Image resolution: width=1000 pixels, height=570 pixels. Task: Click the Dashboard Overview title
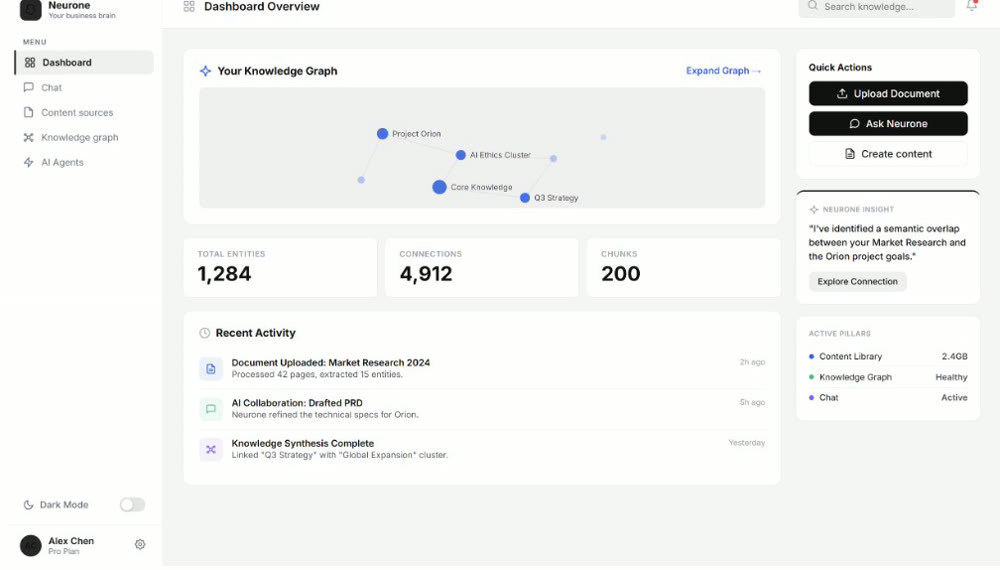click(261, 6)
